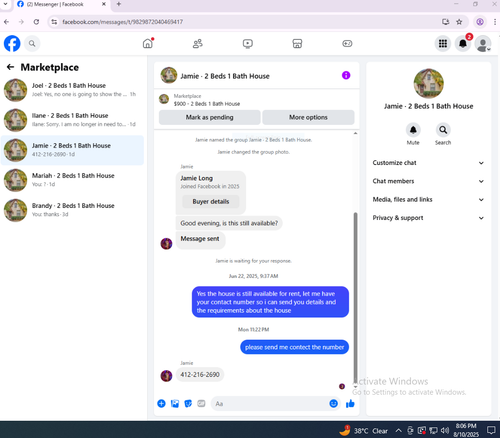Click the chat header title Jamie - 2 Beds 1 Bath House
This screenshot has height=438, width=500.
pos(225,76)
